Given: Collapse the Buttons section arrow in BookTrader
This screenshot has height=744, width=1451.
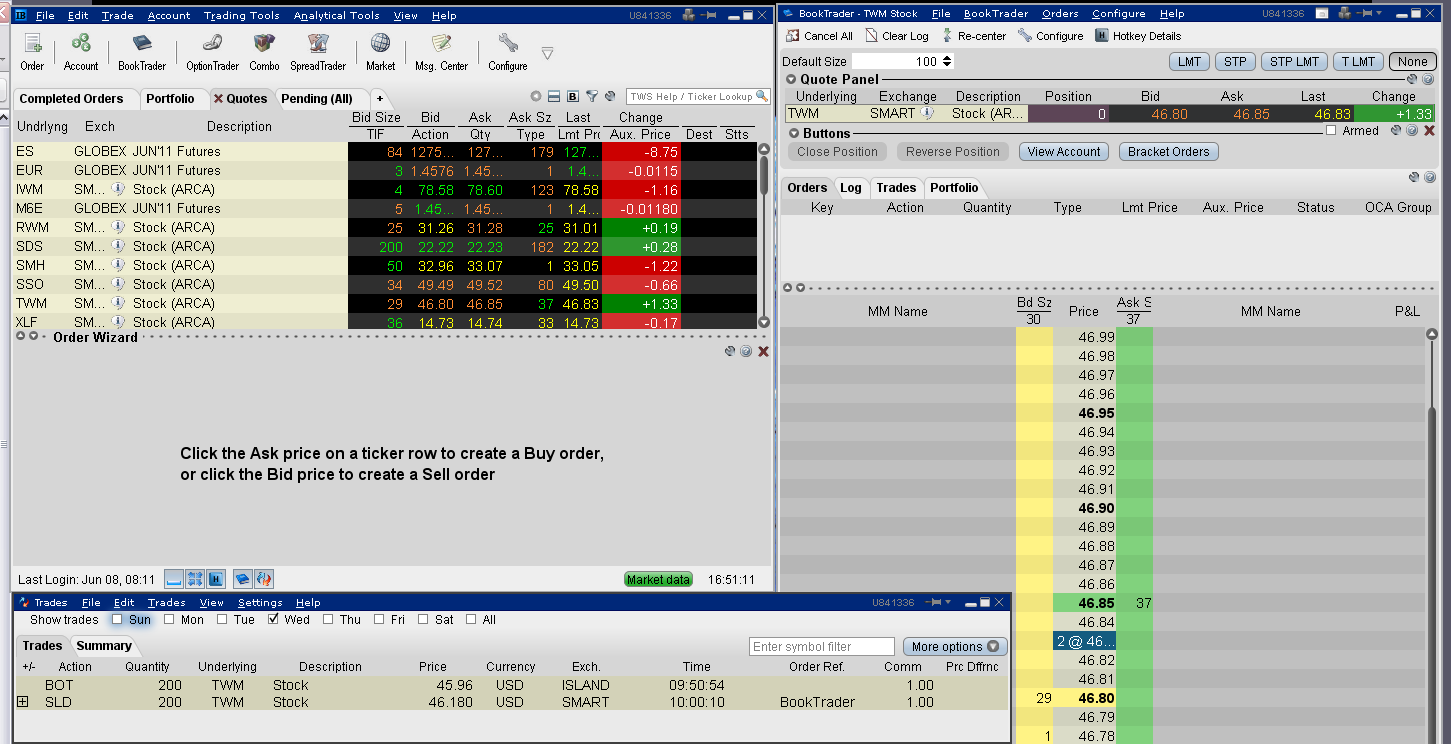Looking at the screenshot, I should click(794, 133).
